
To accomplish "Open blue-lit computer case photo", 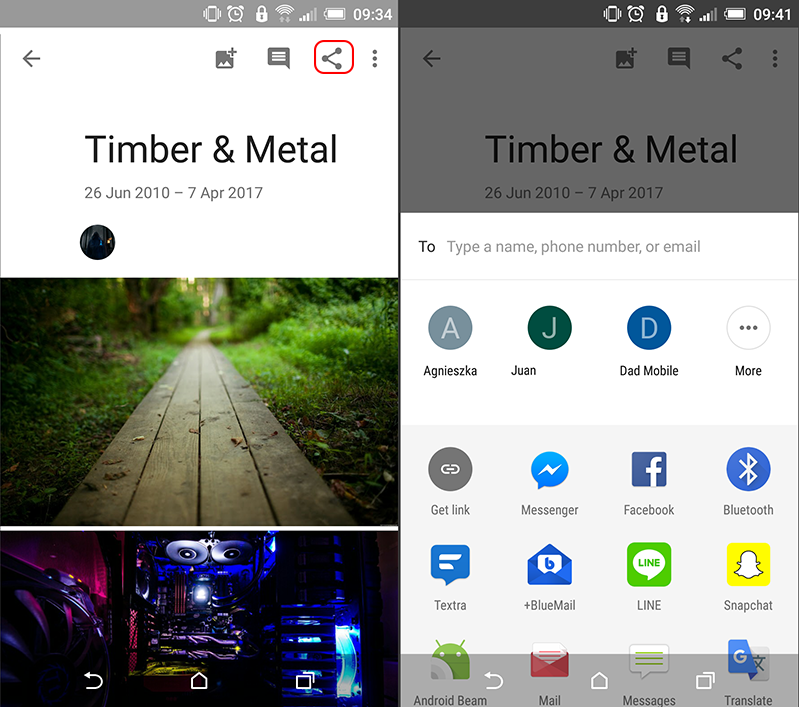I will click(x=199, y=619).
